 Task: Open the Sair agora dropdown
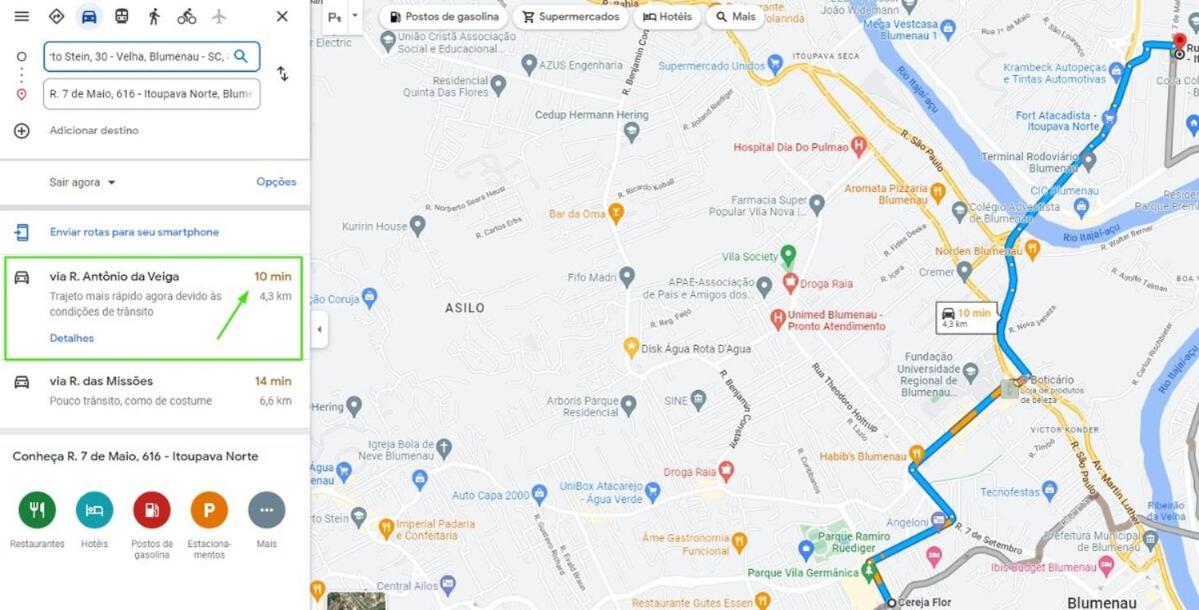[x=83, y=183]
